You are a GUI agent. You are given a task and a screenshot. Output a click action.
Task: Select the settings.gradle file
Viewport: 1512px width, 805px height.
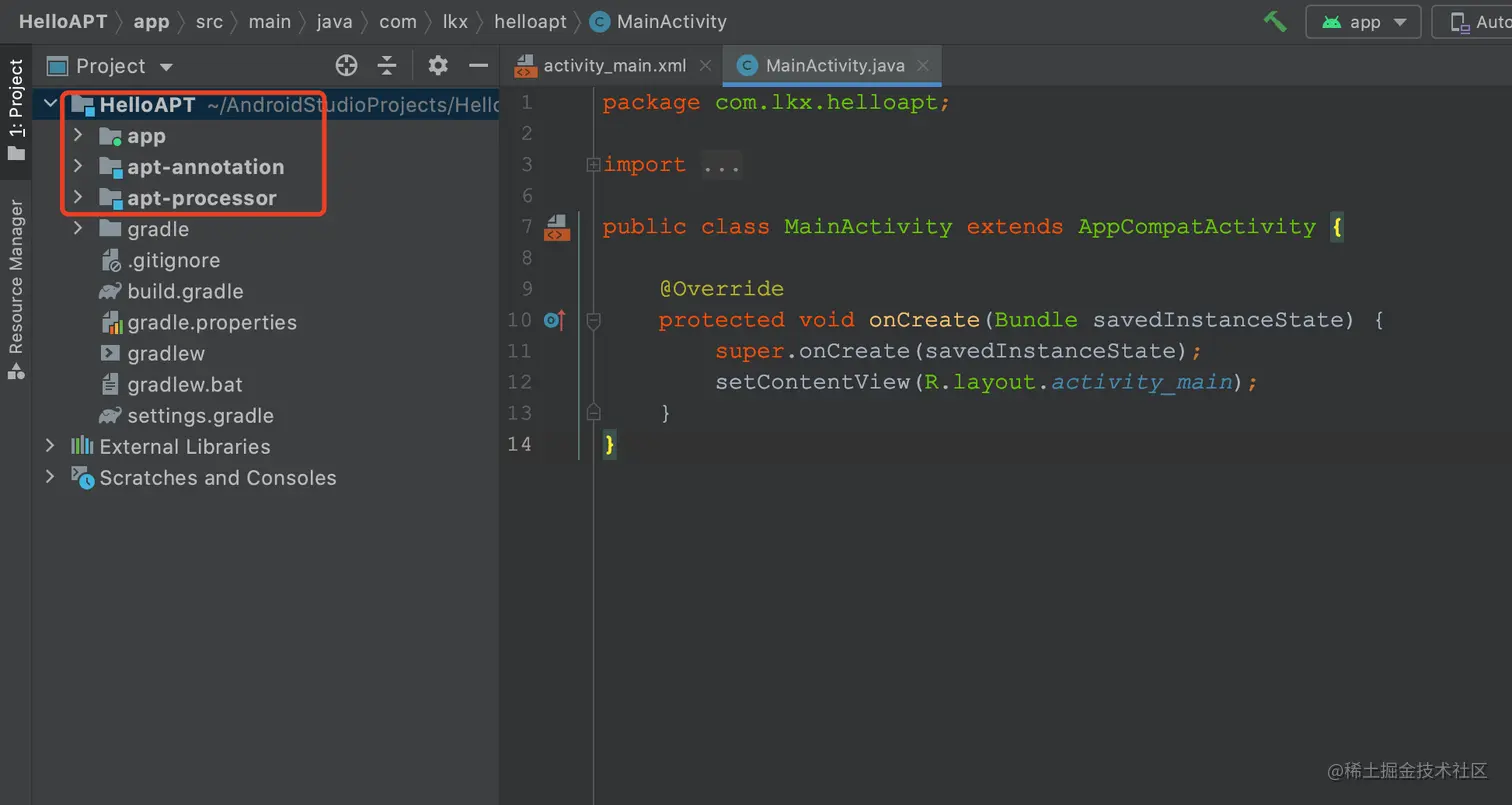tap(200, 416)
